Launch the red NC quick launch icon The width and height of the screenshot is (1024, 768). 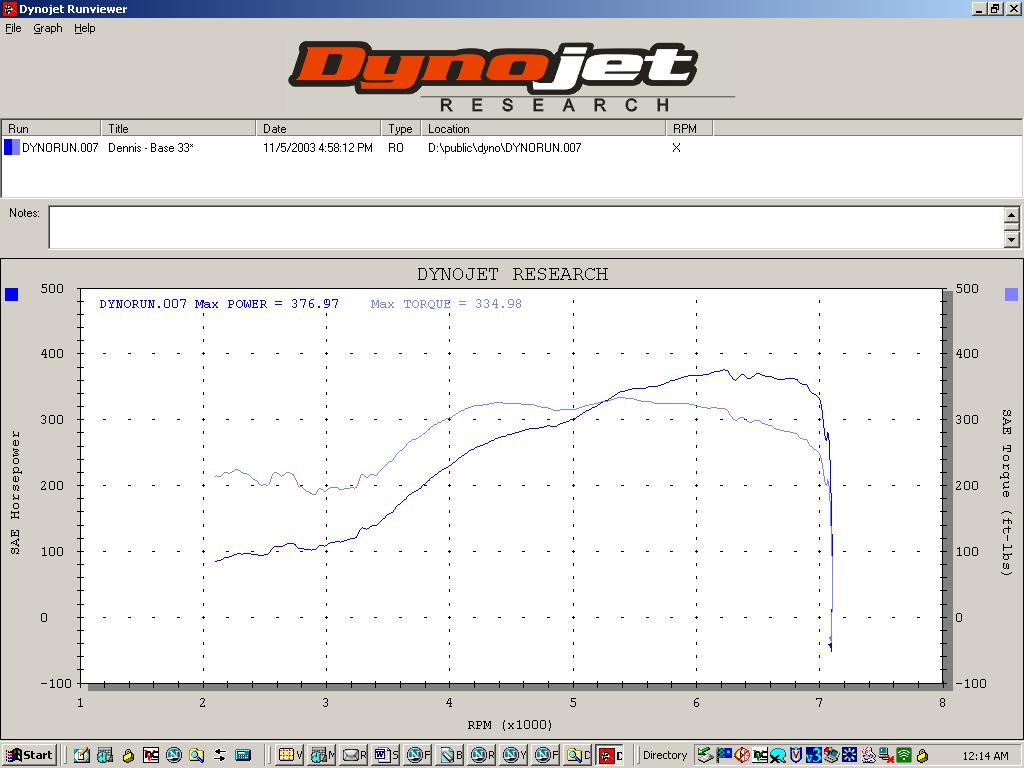[151, 756]
